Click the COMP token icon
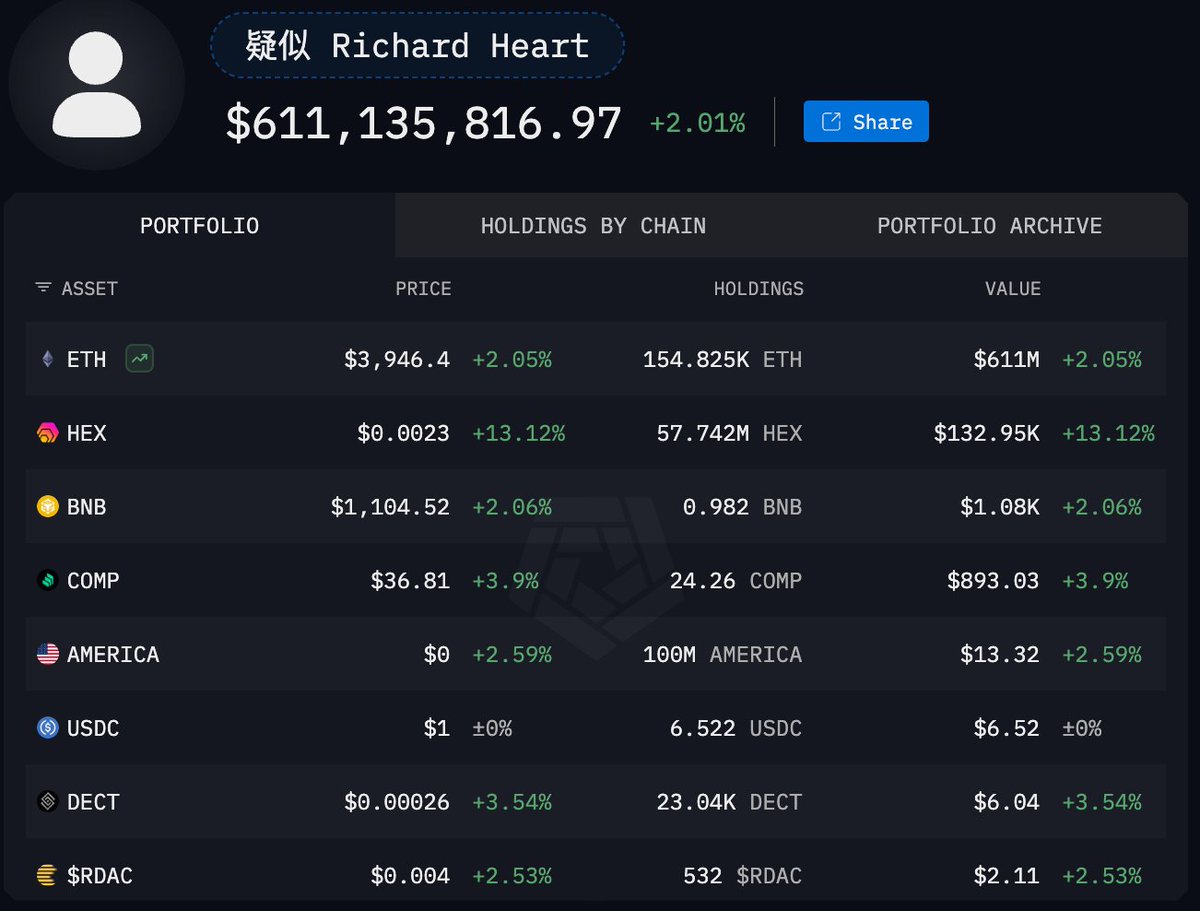This screenshot has height=911, width=1200. (47, 581)
